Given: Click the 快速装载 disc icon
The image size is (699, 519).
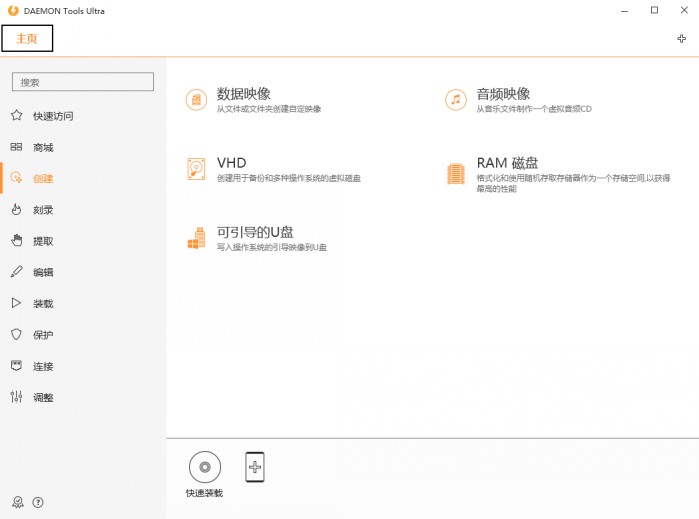Looking at the screenshot, I should click(205, 467).
